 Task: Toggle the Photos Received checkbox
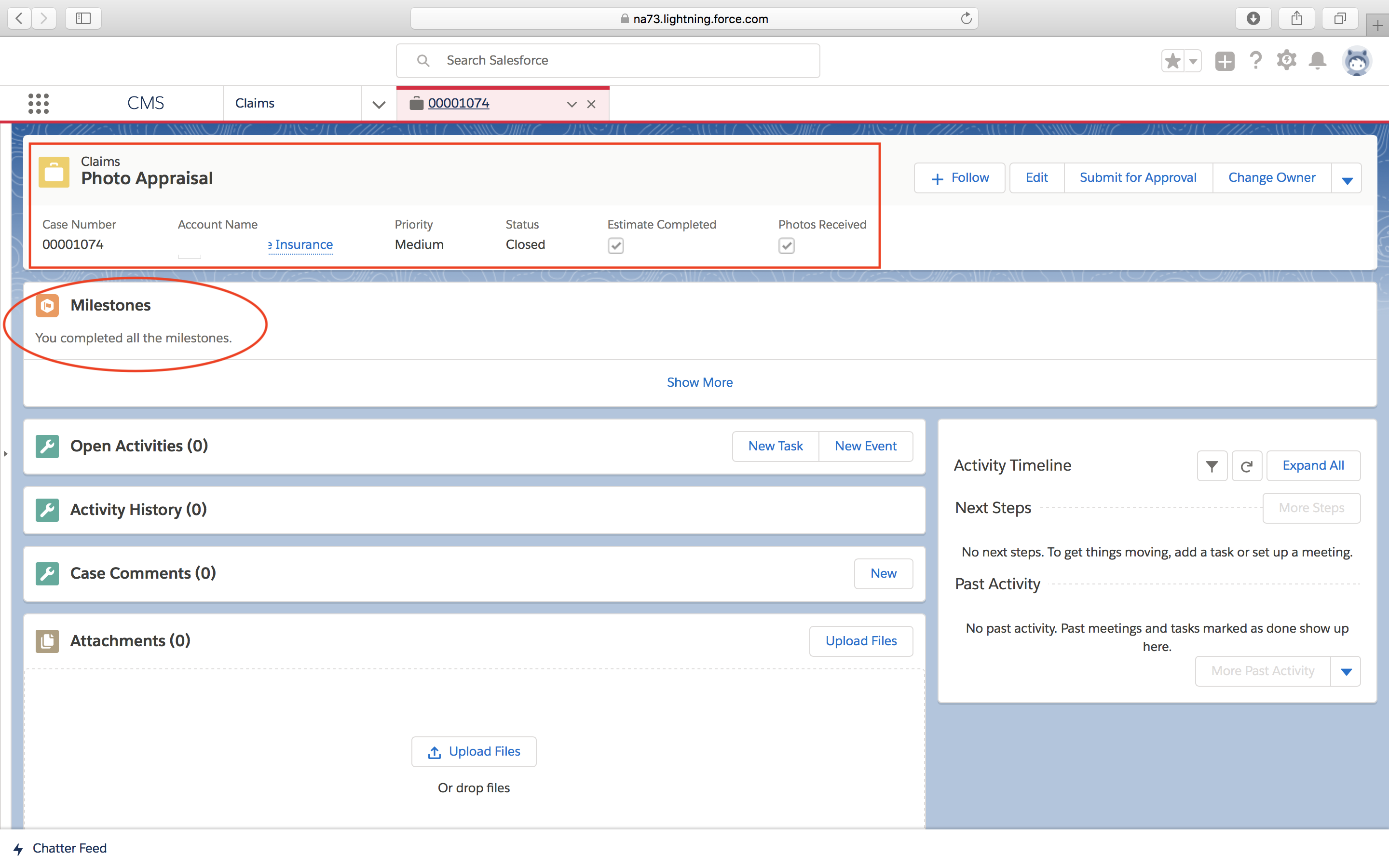tap(786, 246)
